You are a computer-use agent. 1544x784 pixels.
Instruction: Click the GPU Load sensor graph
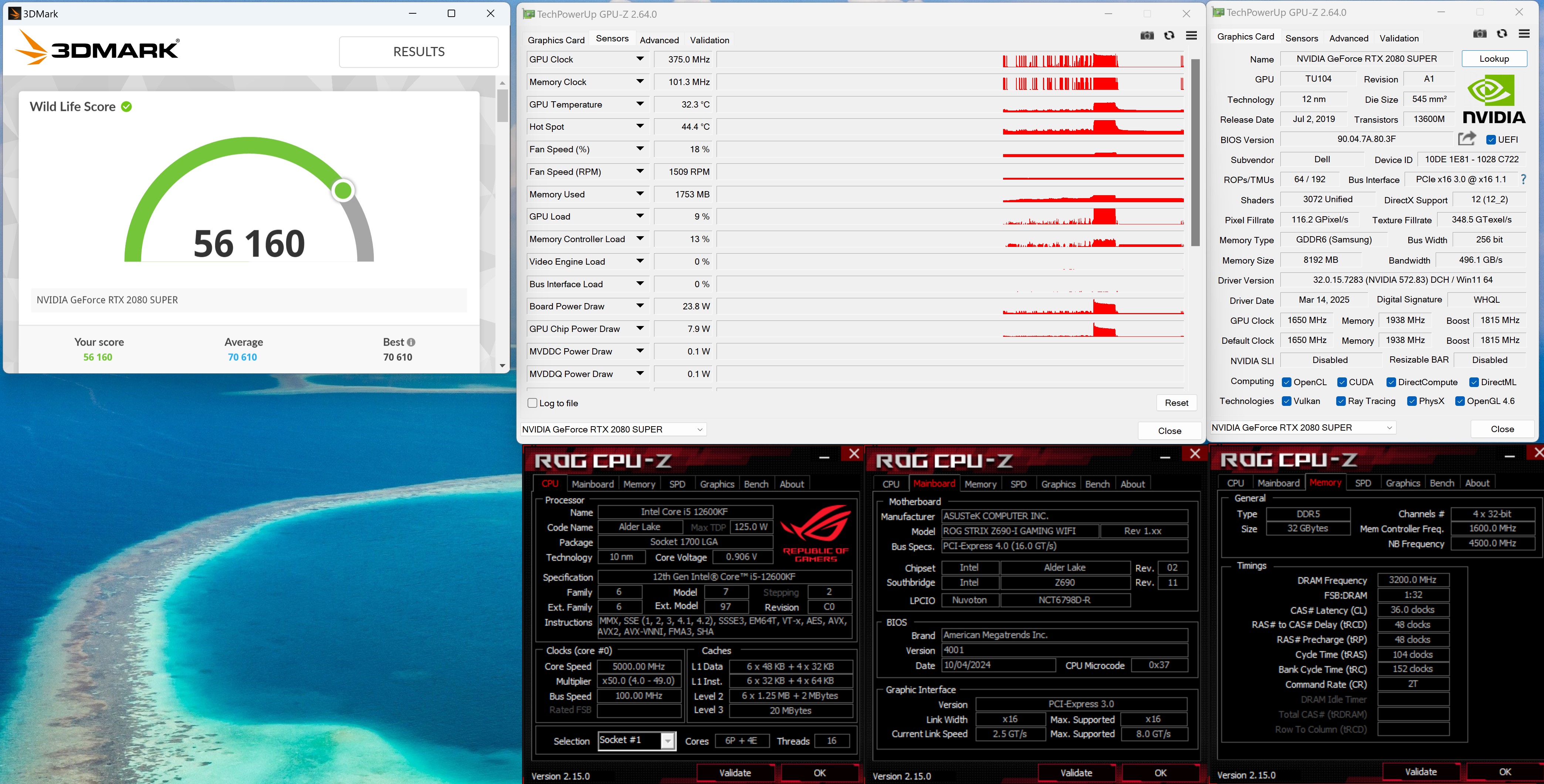951,216
